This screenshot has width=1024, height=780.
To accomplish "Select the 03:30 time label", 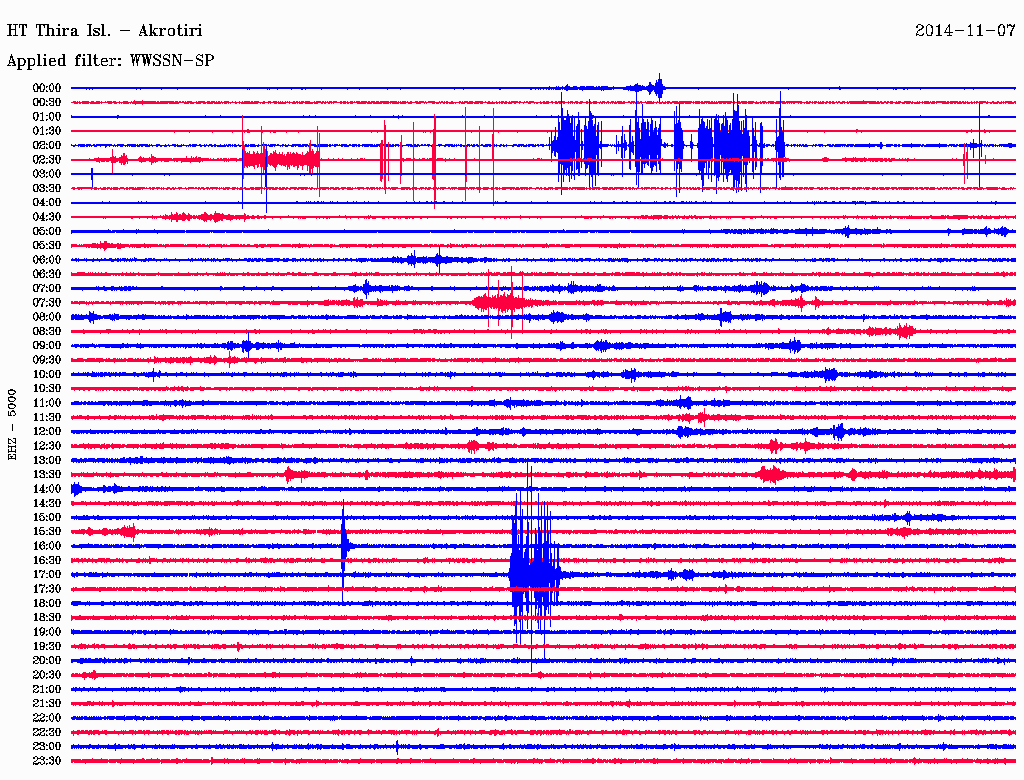I will click(x=47, y=188).
